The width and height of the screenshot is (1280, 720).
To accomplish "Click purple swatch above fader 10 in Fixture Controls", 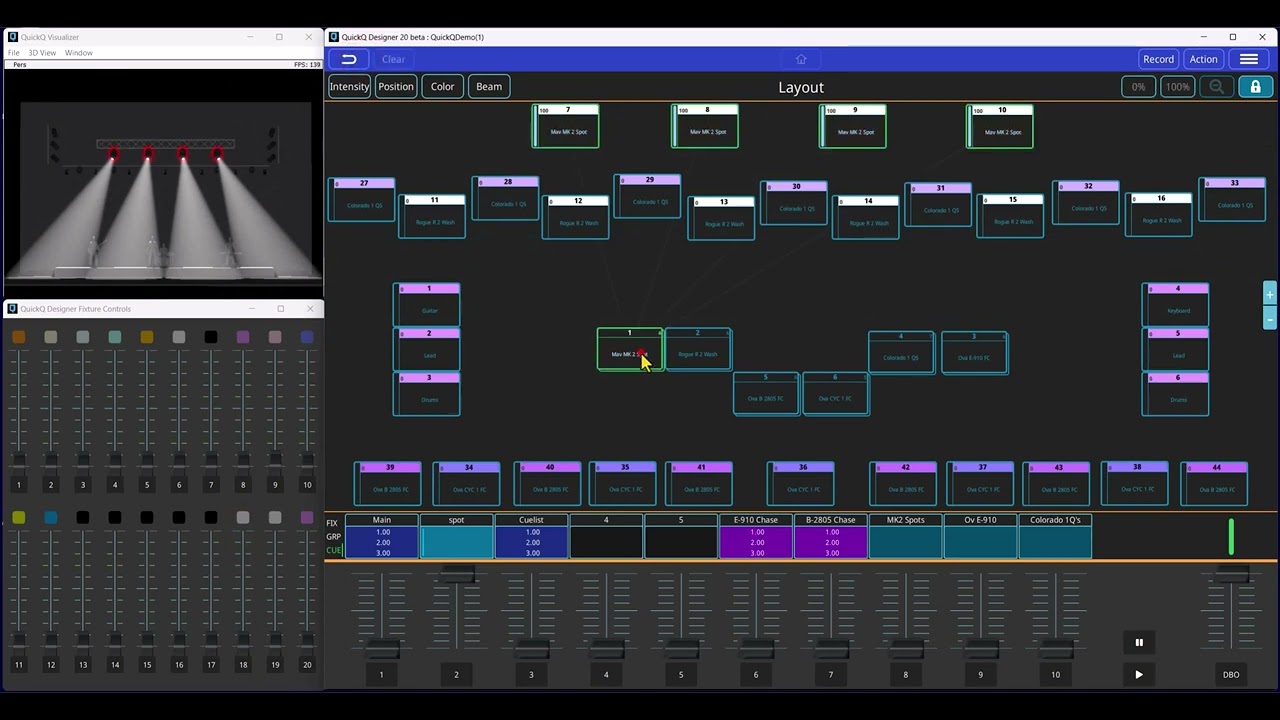I will pos(307,338).
